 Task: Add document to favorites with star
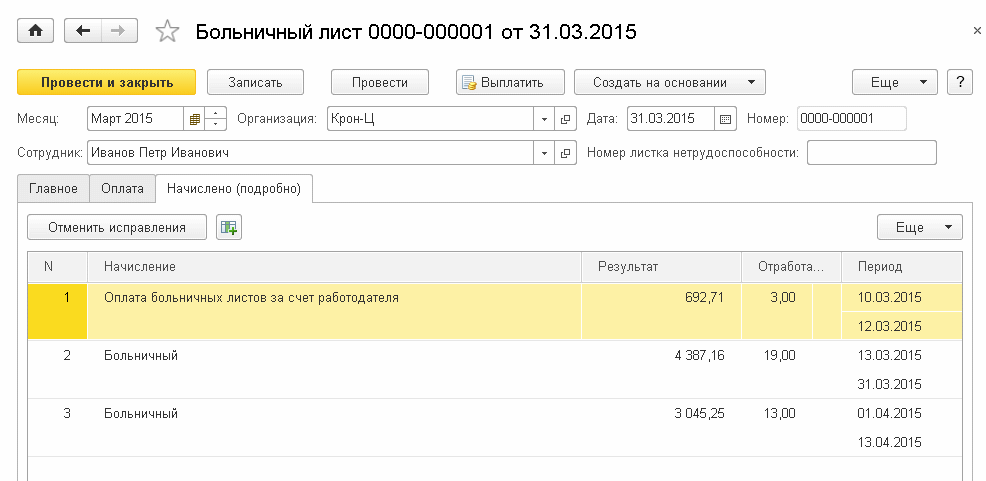[167, 31]
